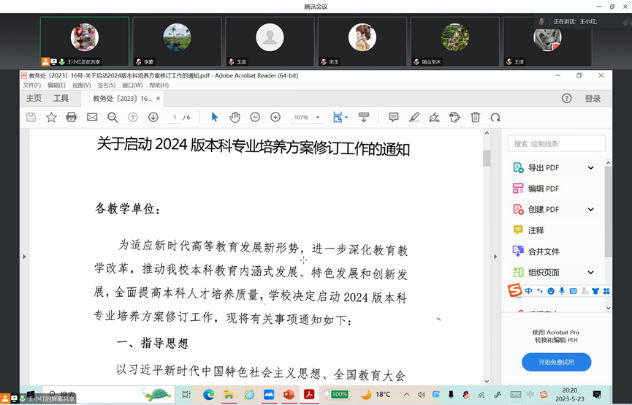Open the 文件(F) menu
This screenshot has width=632, height=405.
32,86
